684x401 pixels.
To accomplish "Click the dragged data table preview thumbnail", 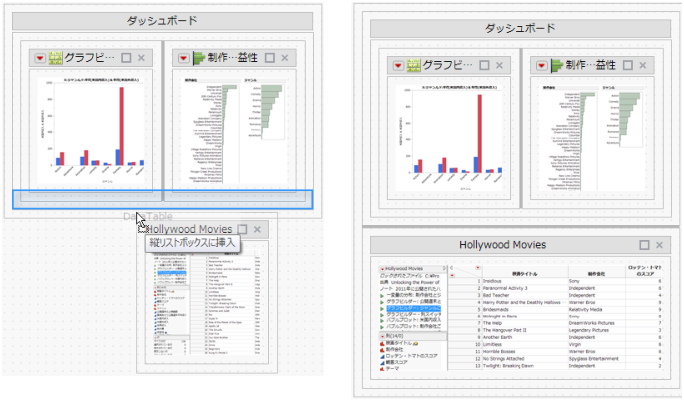I will tap(207, 303).
